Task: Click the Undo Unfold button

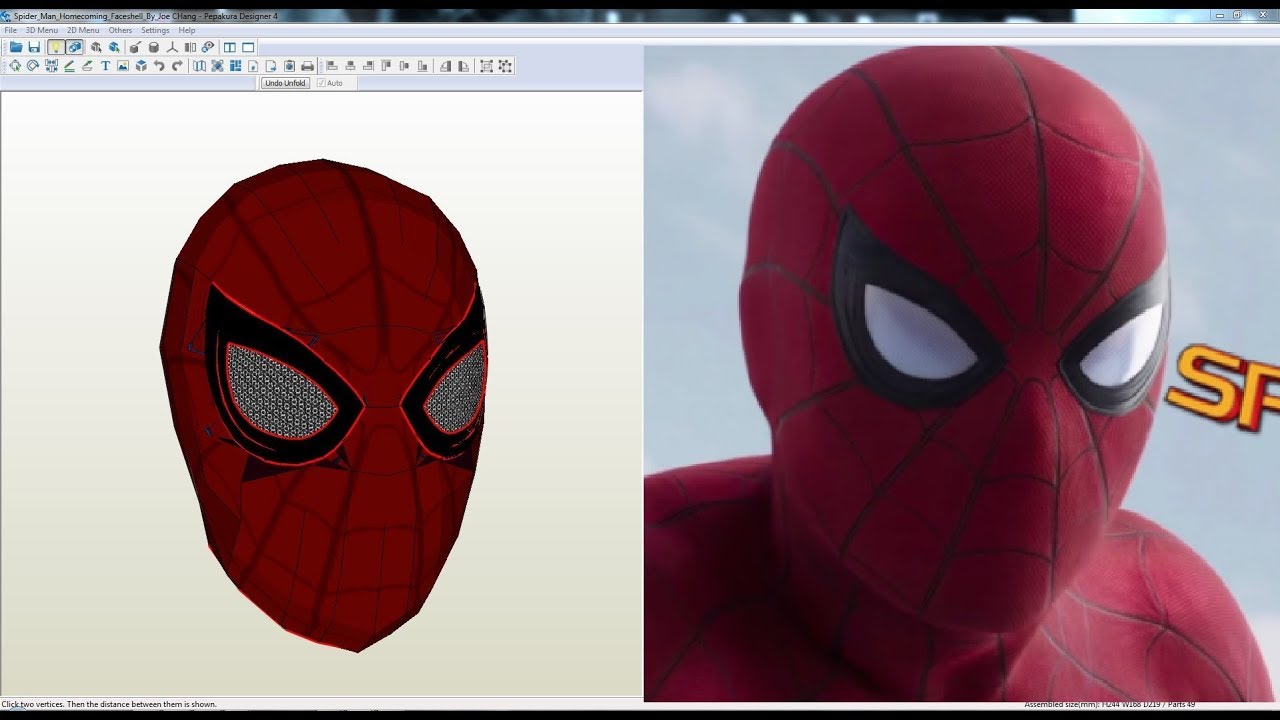Action: [x=285, y=83]
